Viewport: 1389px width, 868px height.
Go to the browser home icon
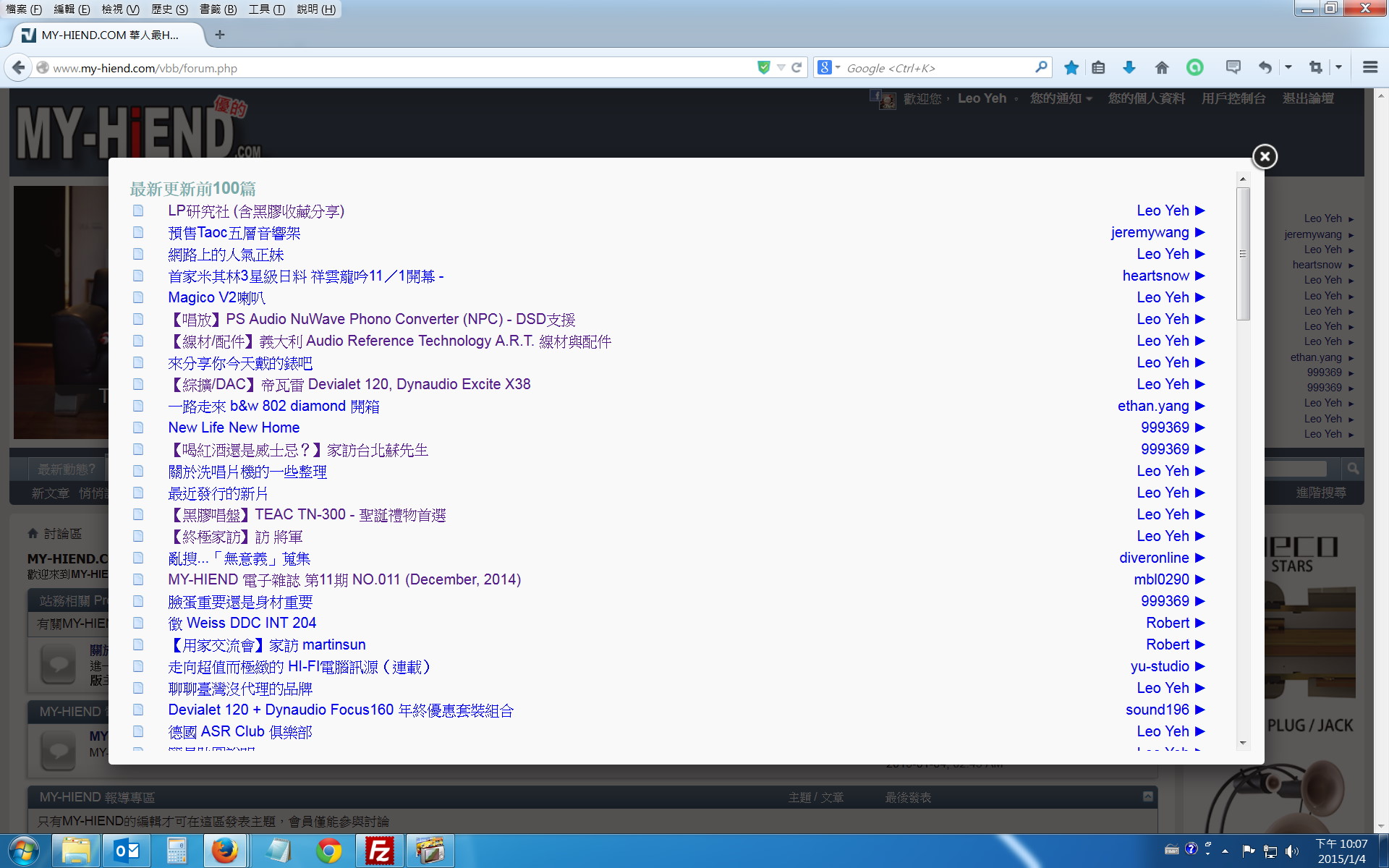1162,67
